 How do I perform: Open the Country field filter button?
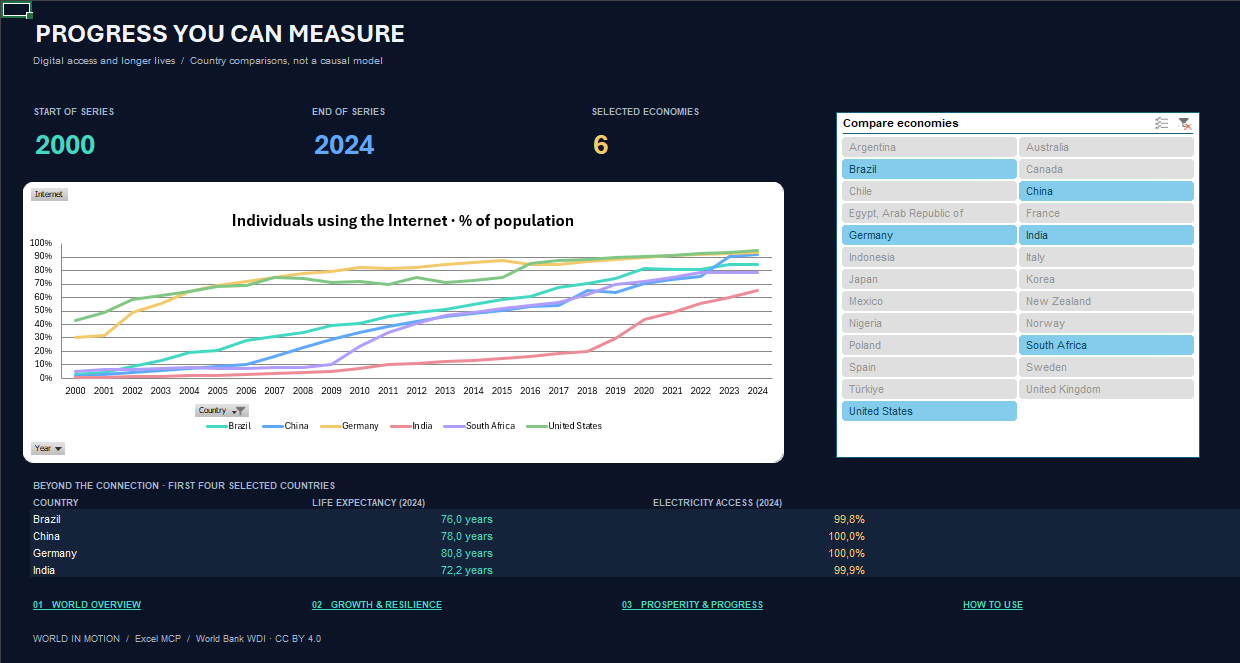tap(221, 410)
